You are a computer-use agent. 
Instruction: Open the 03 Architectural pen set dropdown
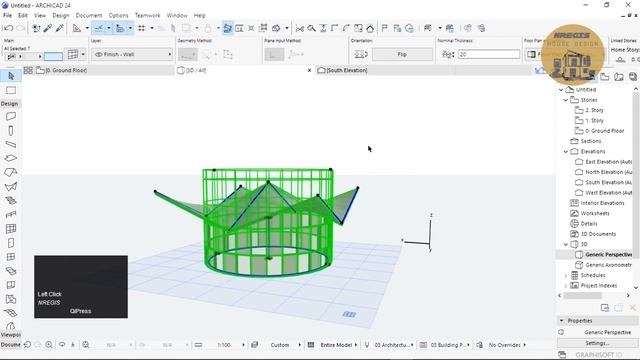(x=393, y=345)
